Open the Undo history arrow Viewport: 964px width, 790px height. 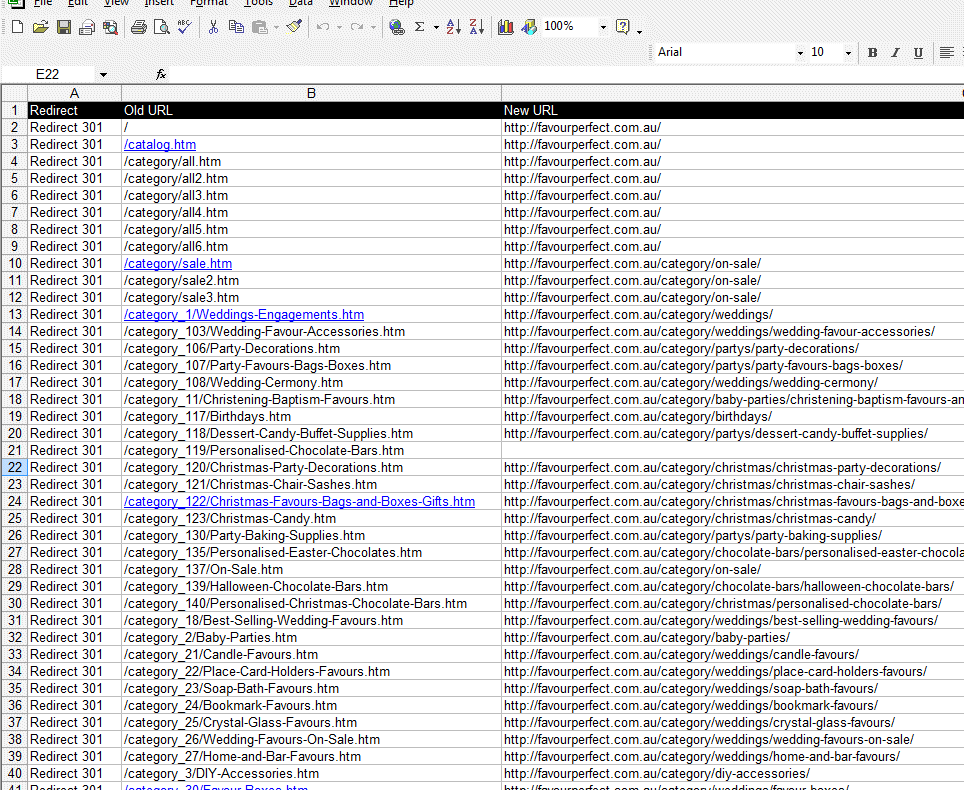click(x=339, y=27)
